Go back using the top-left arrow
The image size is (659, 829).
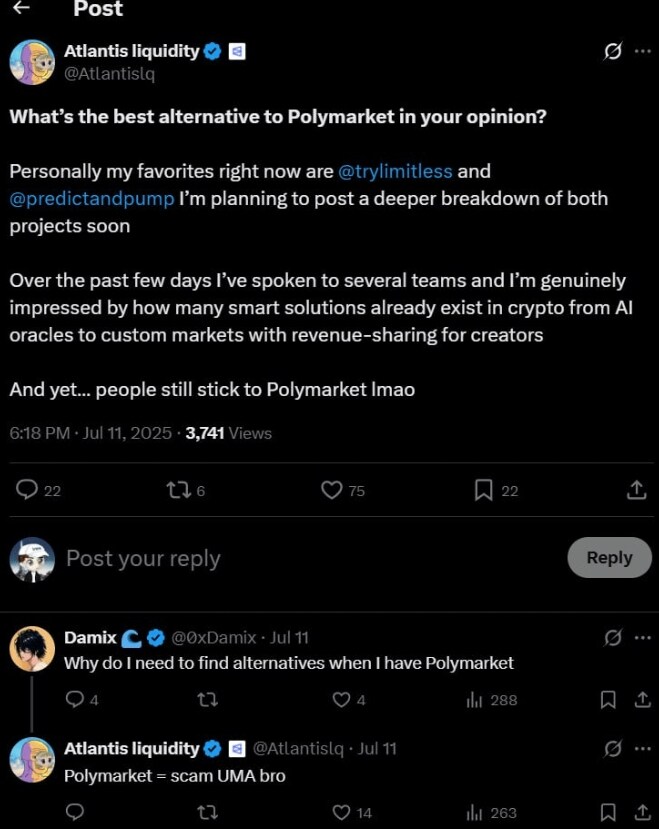21,9
